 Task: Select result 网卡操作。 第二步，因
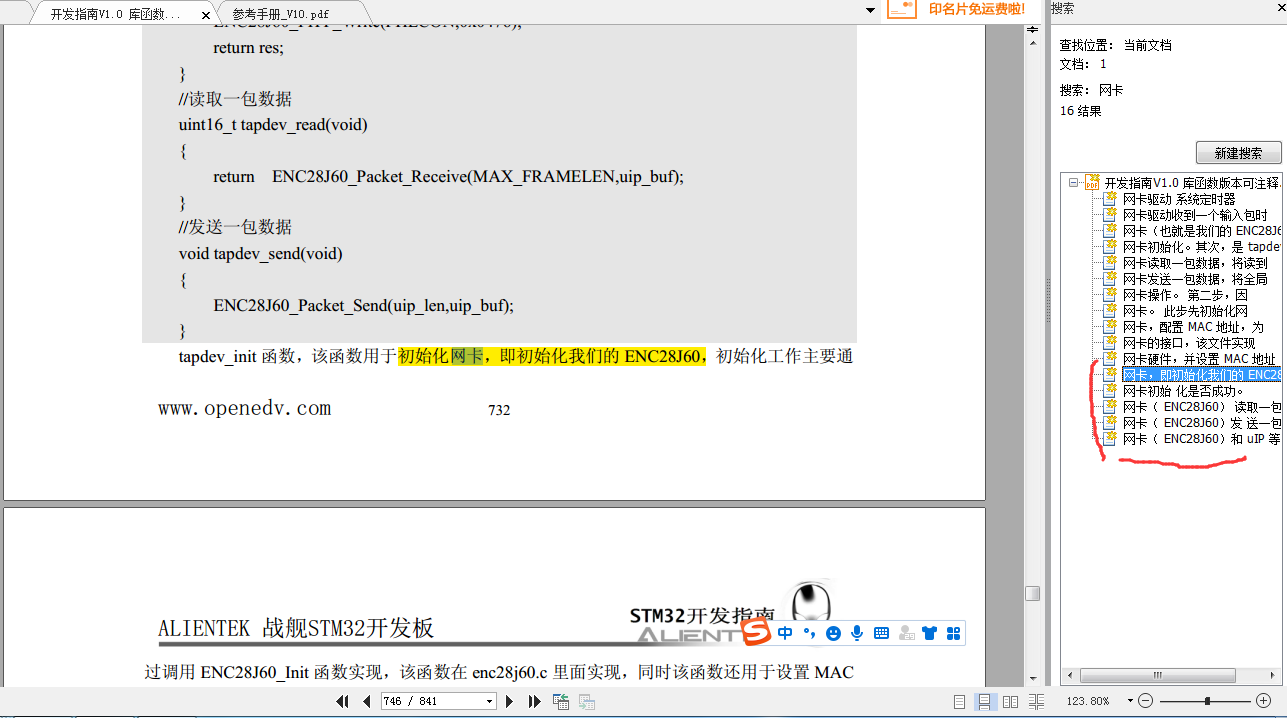coord(1185,295)
